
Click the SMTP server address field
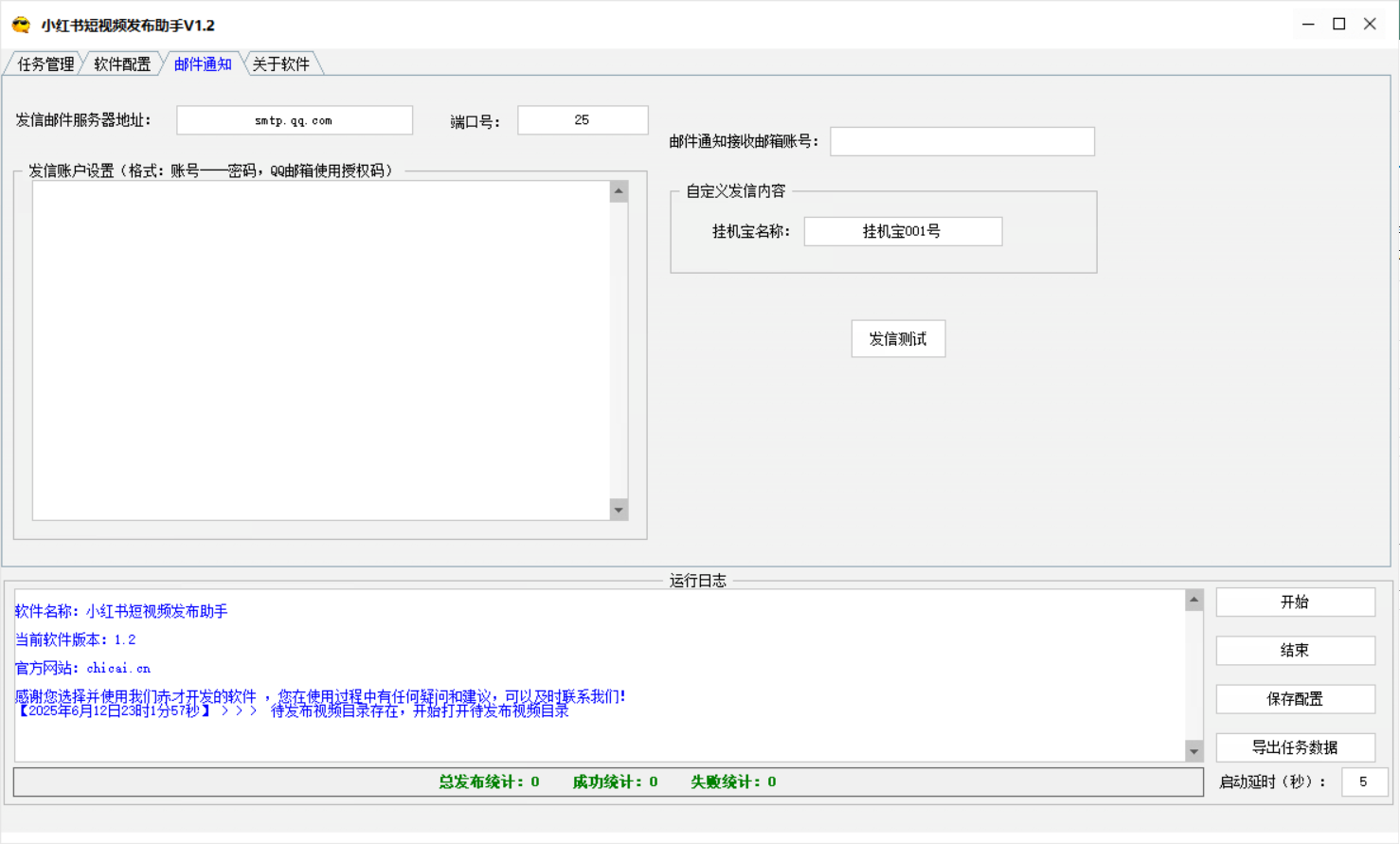295,120
